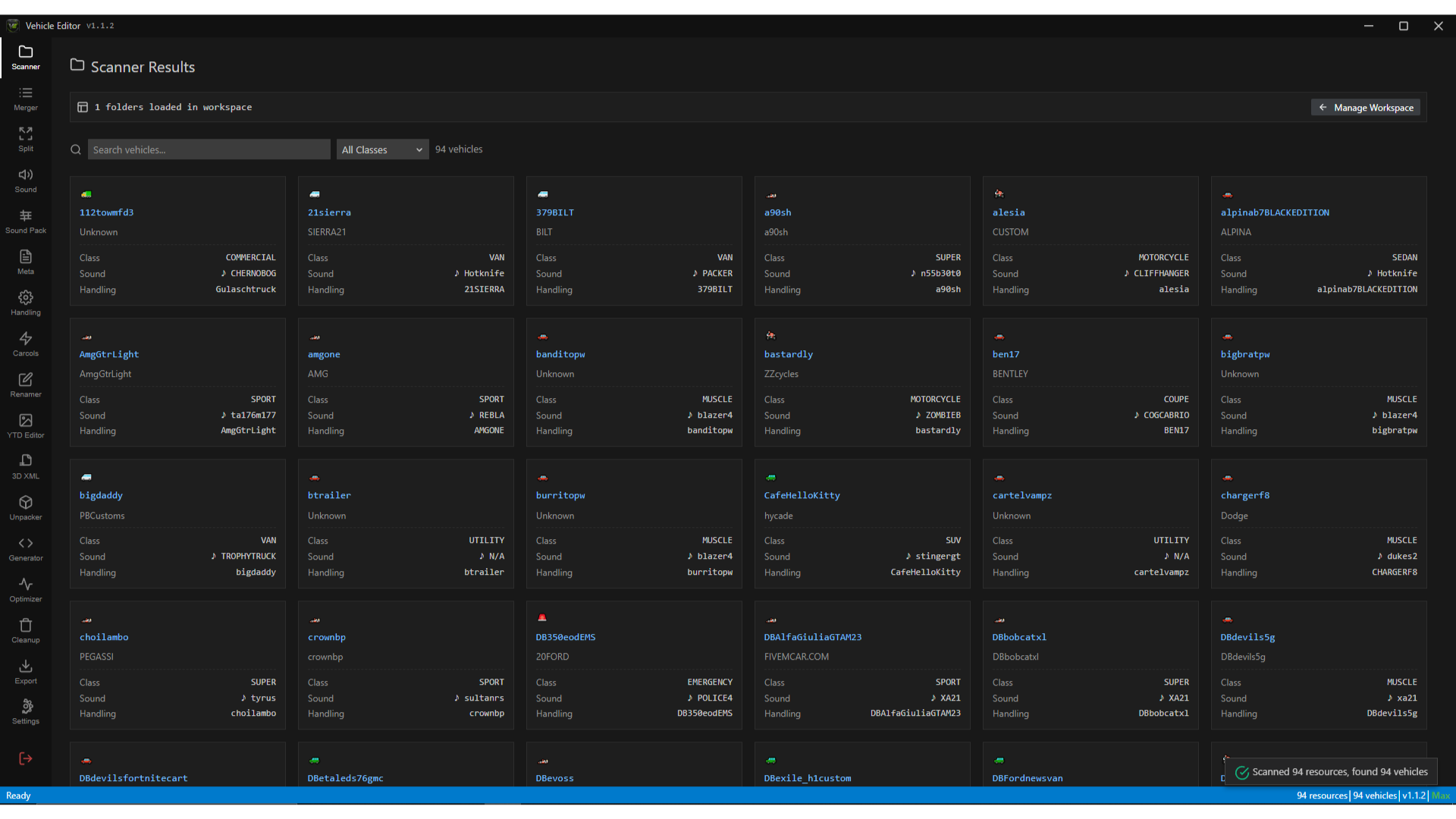Click the search magnifier icon
The image size is (1456, 819).
(76, 149)
